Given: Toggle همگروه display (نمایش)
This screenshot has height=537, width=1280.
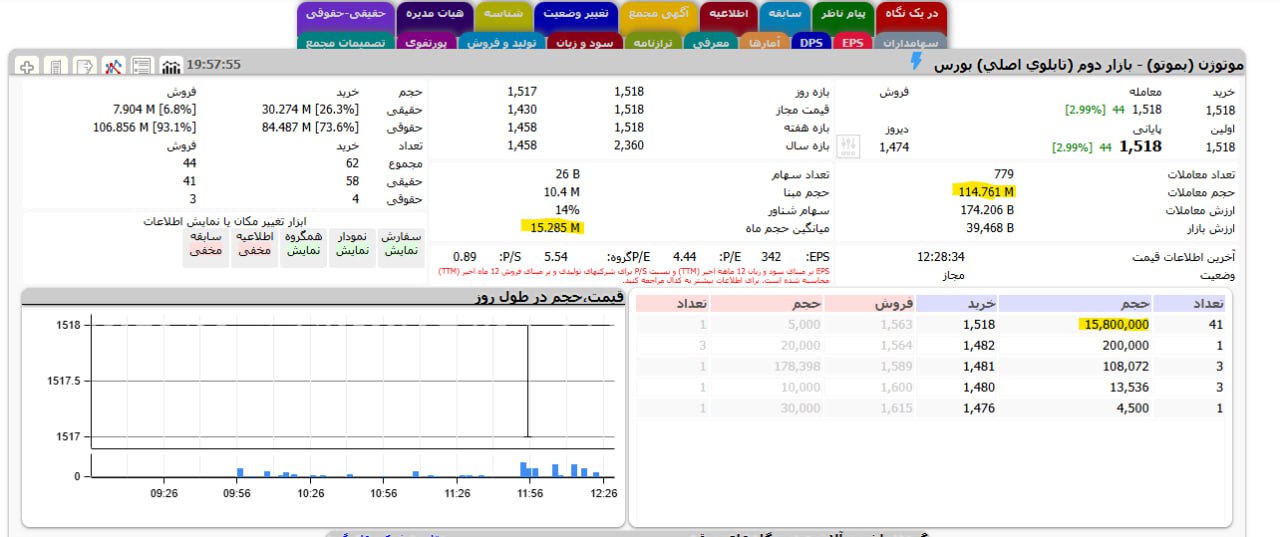Looking at the screenshot, I should (303, 245).
